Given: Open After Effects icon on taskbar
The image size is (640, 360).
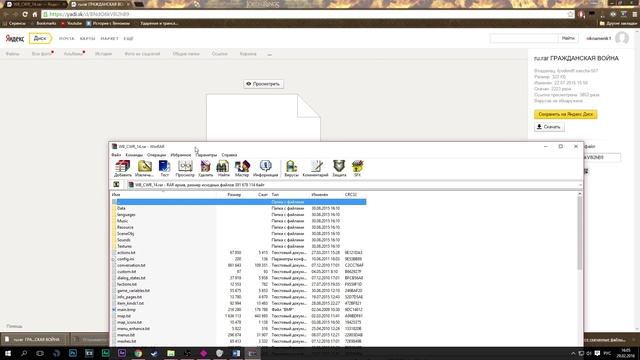Looking at the screenshot, I should click(x=122, y=353).
